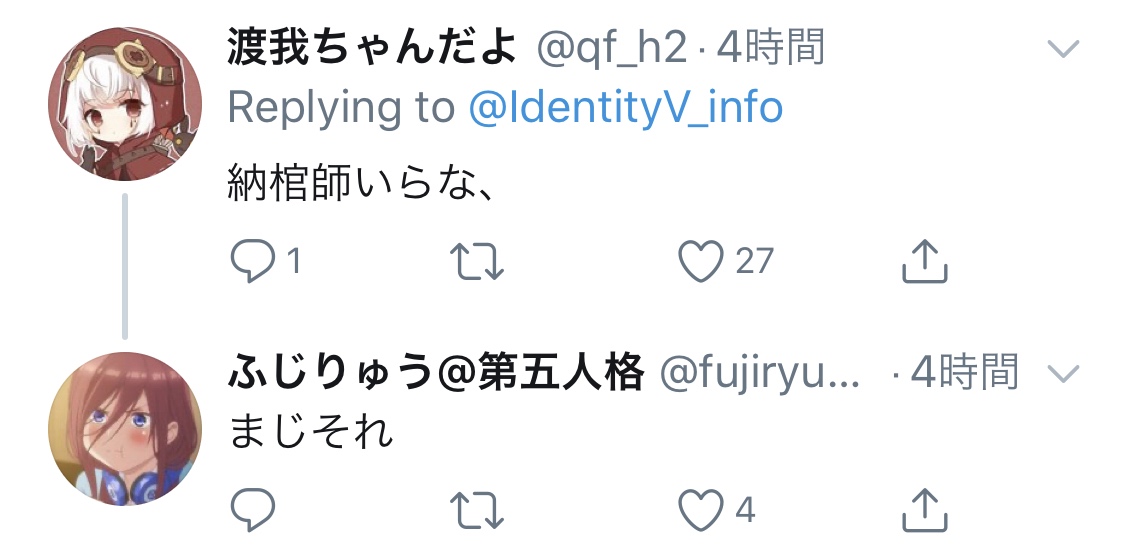Screen dimensions: 1125x548
Task: View the @fujiryu... handle profile
Action: pos(759,374)
